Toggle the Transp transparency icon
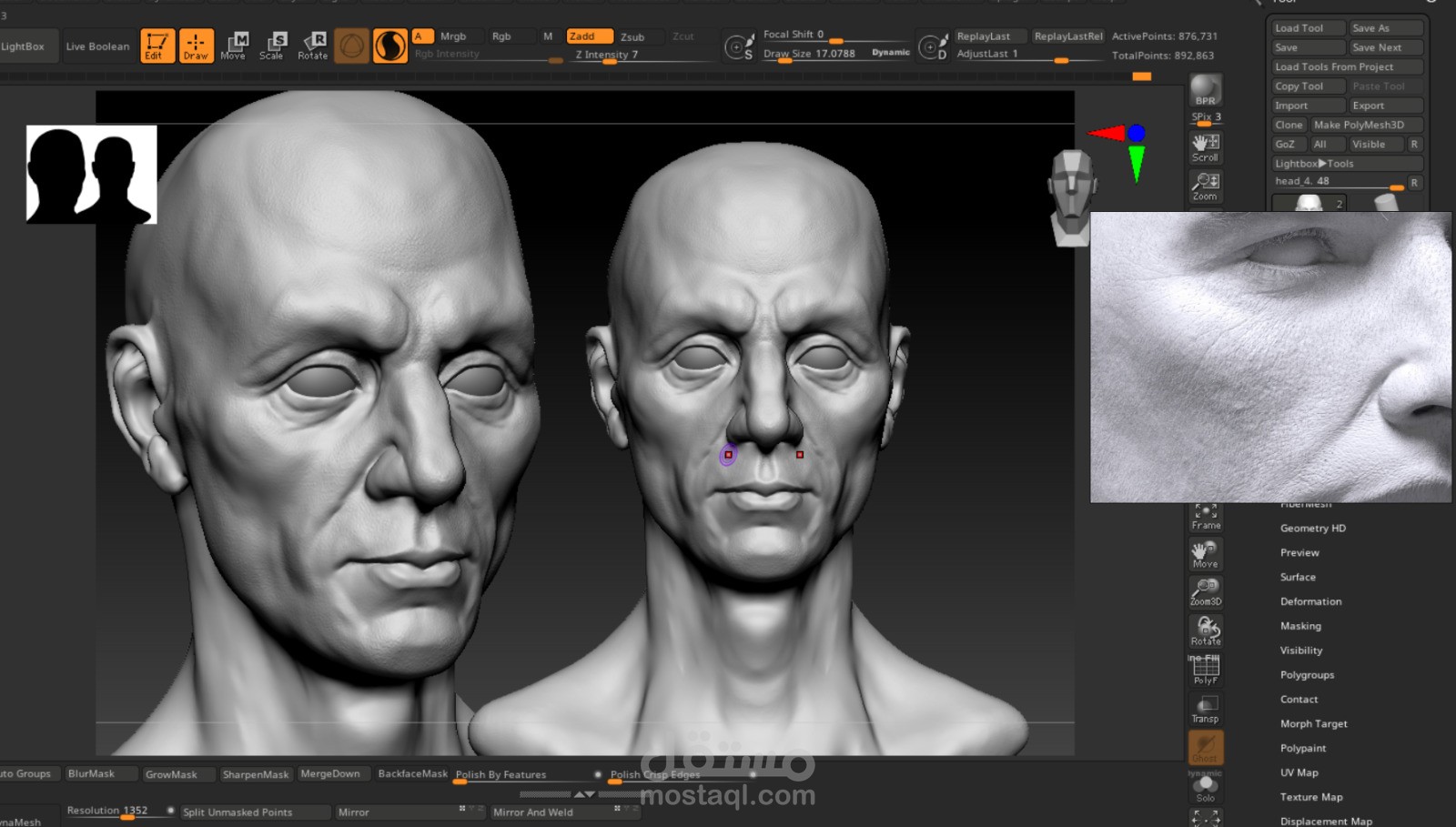This screenshot has height=827, width=1456. click(x=1206, y=710)
